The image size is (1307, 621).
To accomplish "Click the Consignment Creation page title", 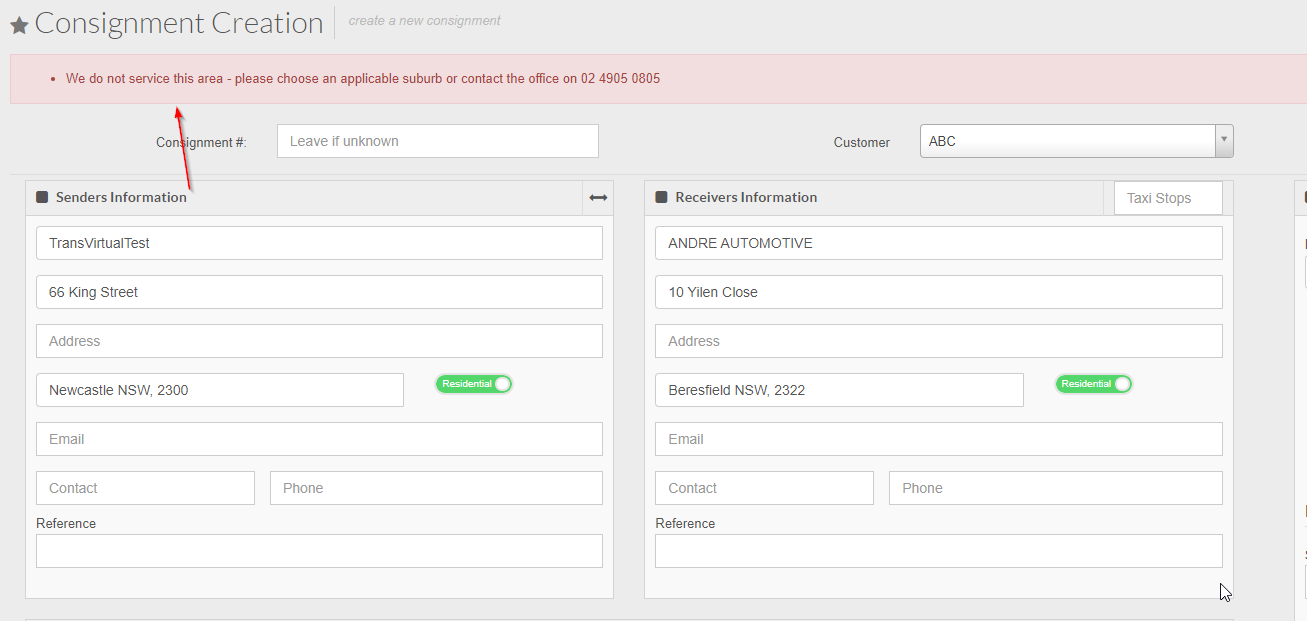I will pyautogui.click(x=179, y=23).
